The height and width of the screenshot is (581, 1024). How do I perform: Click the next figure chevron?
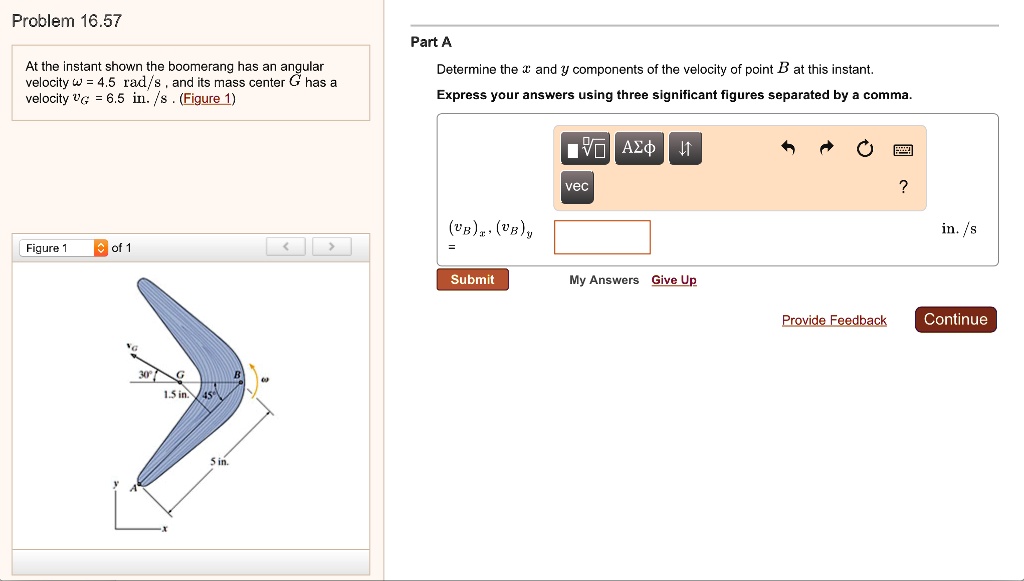click(x=331, y=246)
